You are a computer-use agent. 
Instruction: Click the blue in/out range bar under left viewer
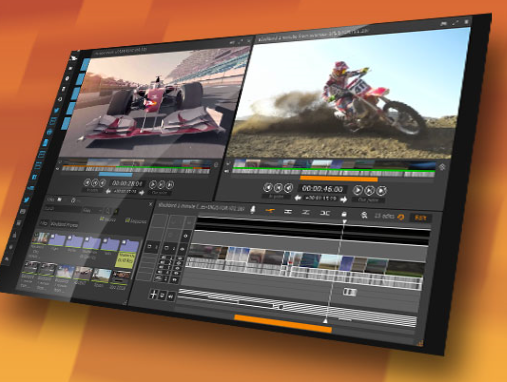coord(115,174)
